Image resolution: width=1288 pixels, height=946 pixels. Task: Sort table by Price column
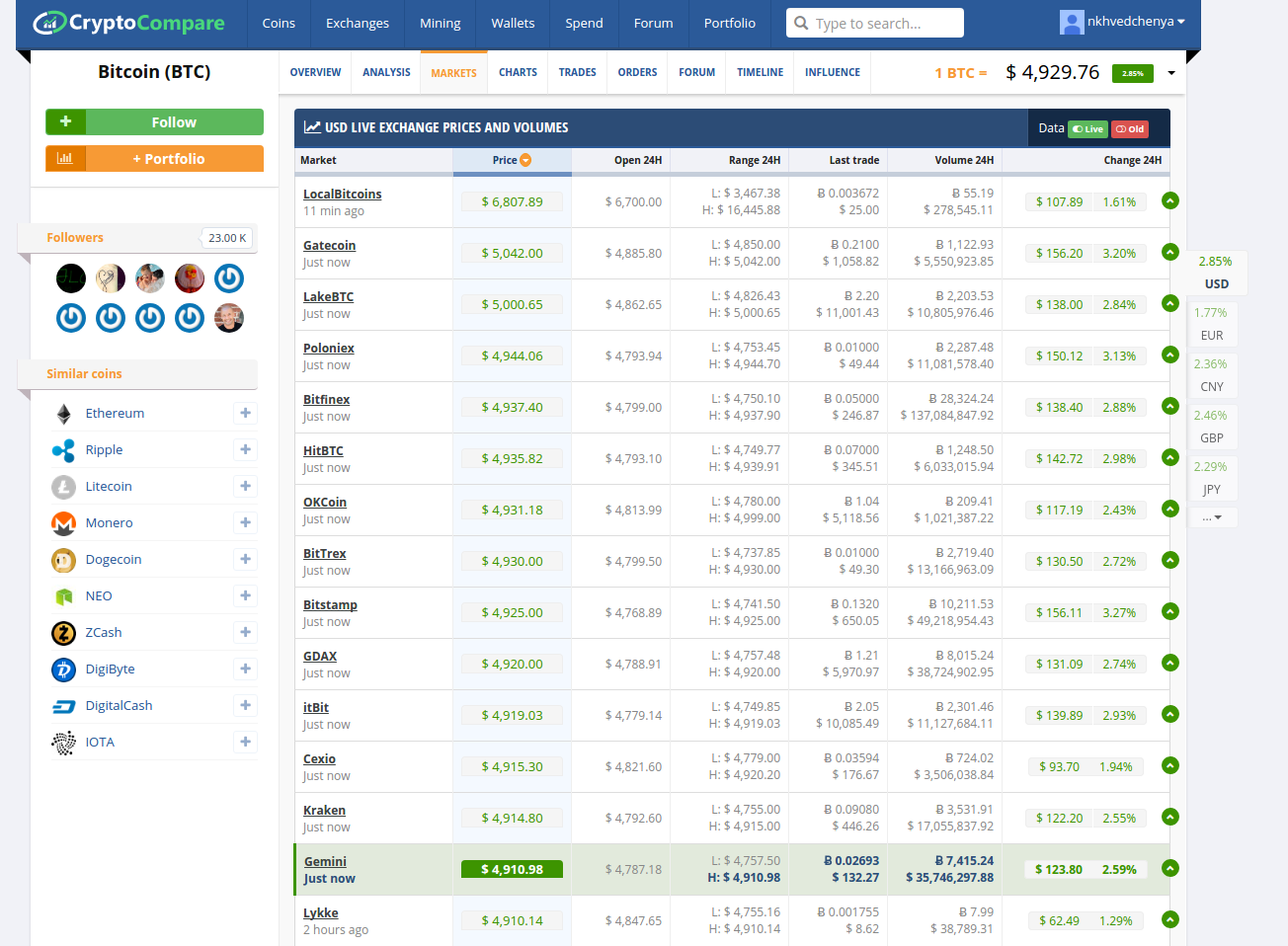pos(512,160)
